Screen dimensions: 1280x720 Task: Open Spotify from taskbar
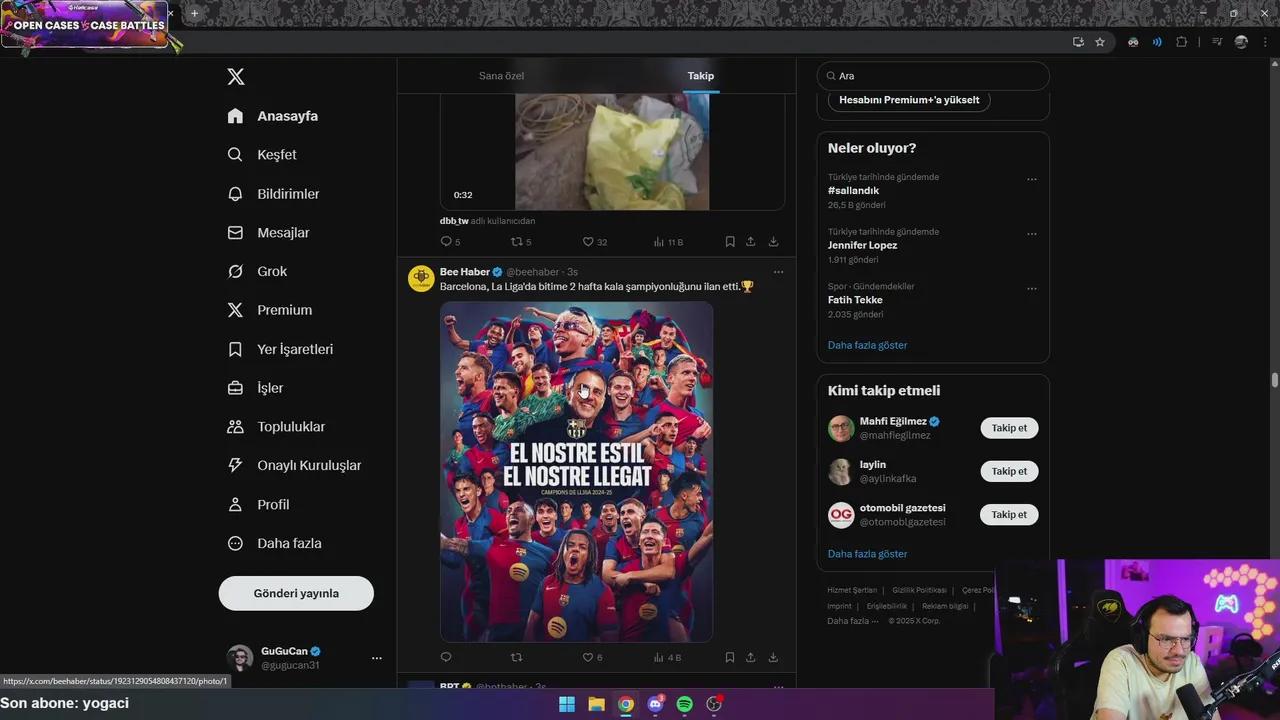[x=685, y=704]
